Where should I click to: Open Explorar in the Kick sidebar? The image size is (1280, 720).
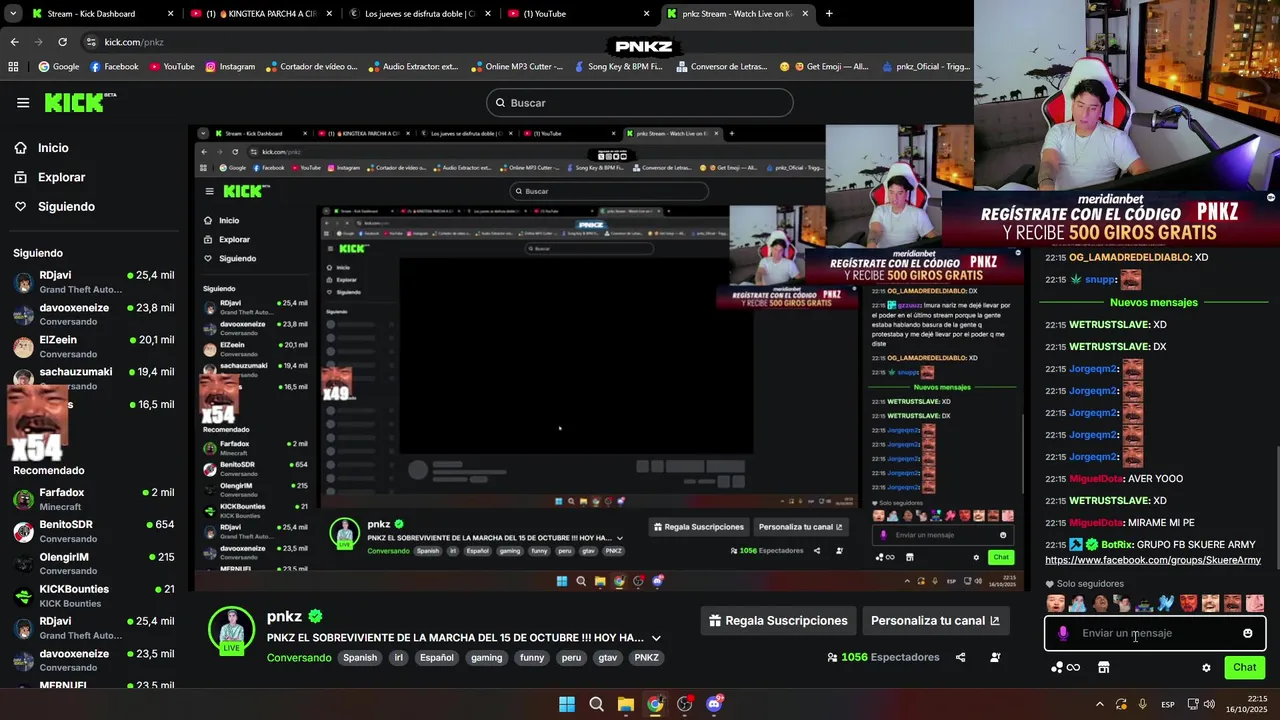(50, 177)
